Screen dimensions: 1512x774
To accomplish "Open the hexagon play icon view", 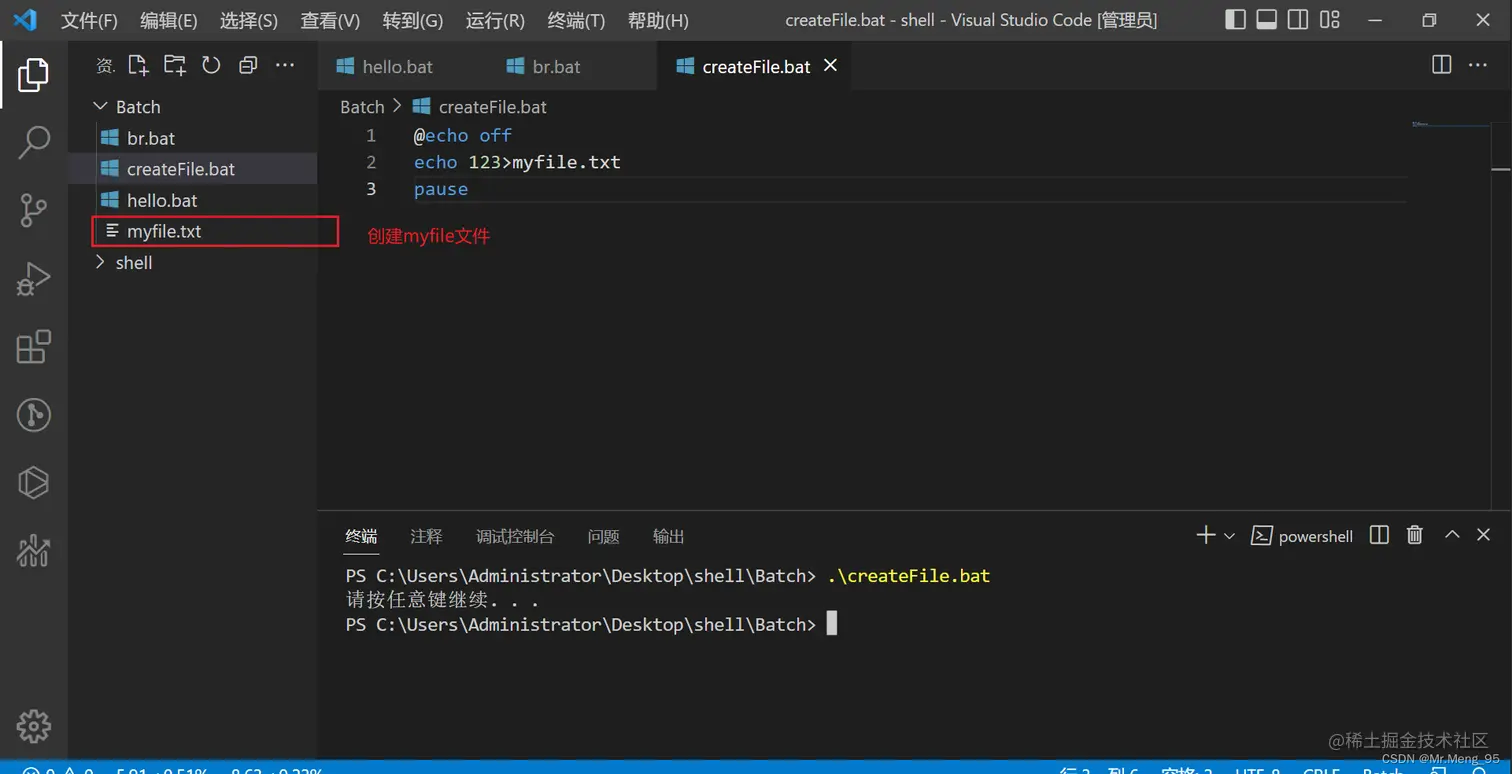I will [x=33, y=483].
